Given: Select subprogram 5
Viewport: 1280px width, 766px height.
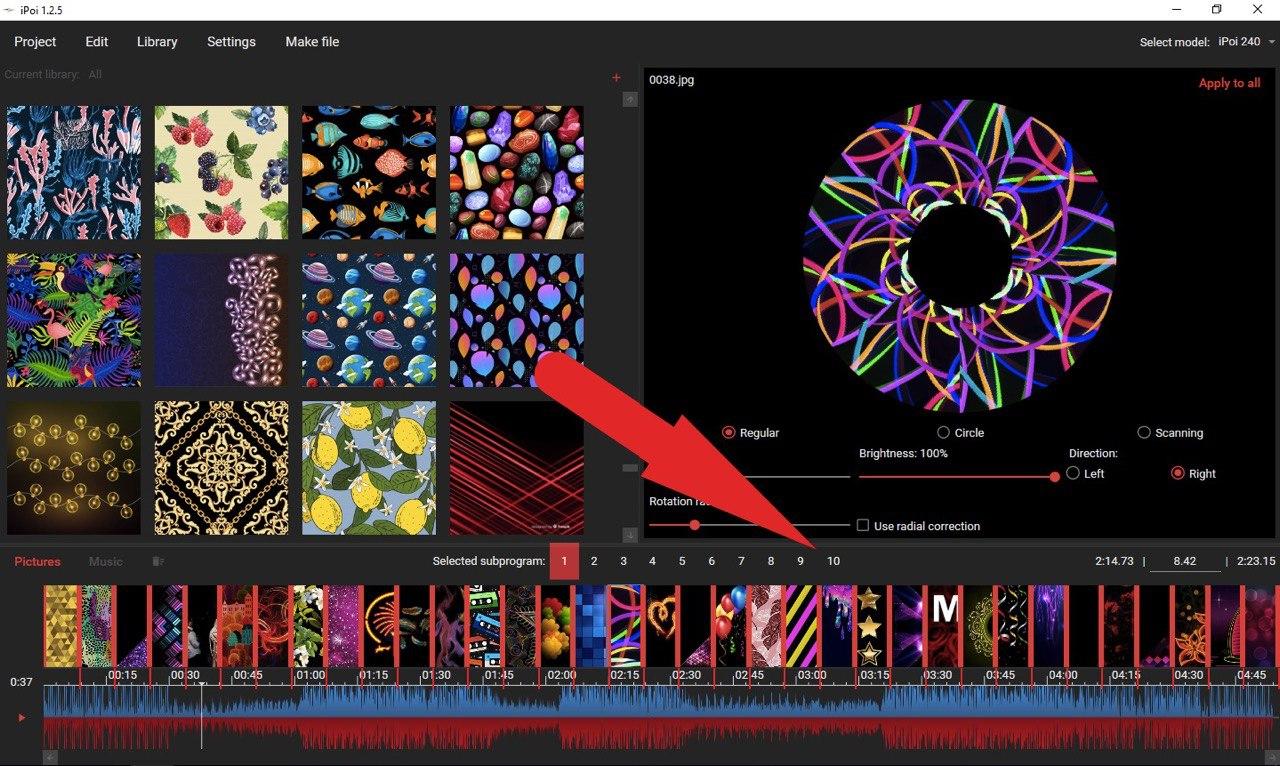Looking at the screenshot, I should 682,562.
